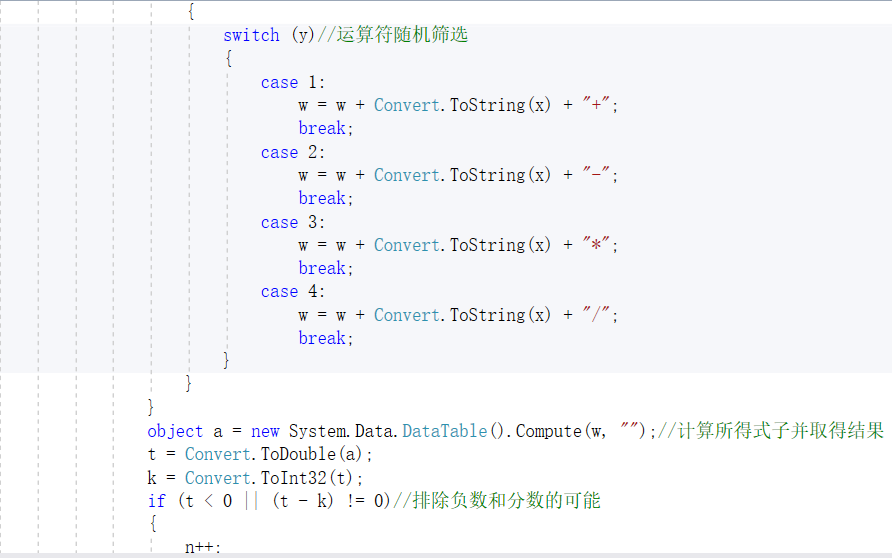
Task: Click the object keyword
Action: tap(175, 431)
